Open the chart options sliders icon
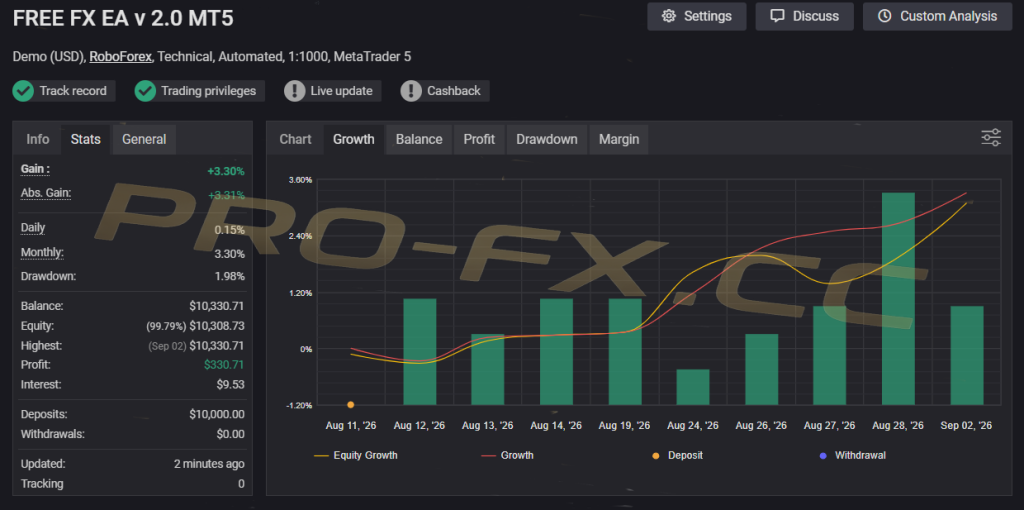Image resolution: width=1024 pixels, height=510 pixels. tap(991, 138)
